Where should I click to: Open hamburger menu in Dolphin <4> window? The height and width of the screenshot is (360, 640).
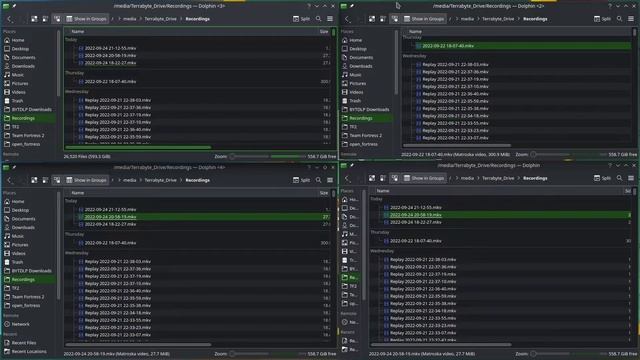click(330, 180)
